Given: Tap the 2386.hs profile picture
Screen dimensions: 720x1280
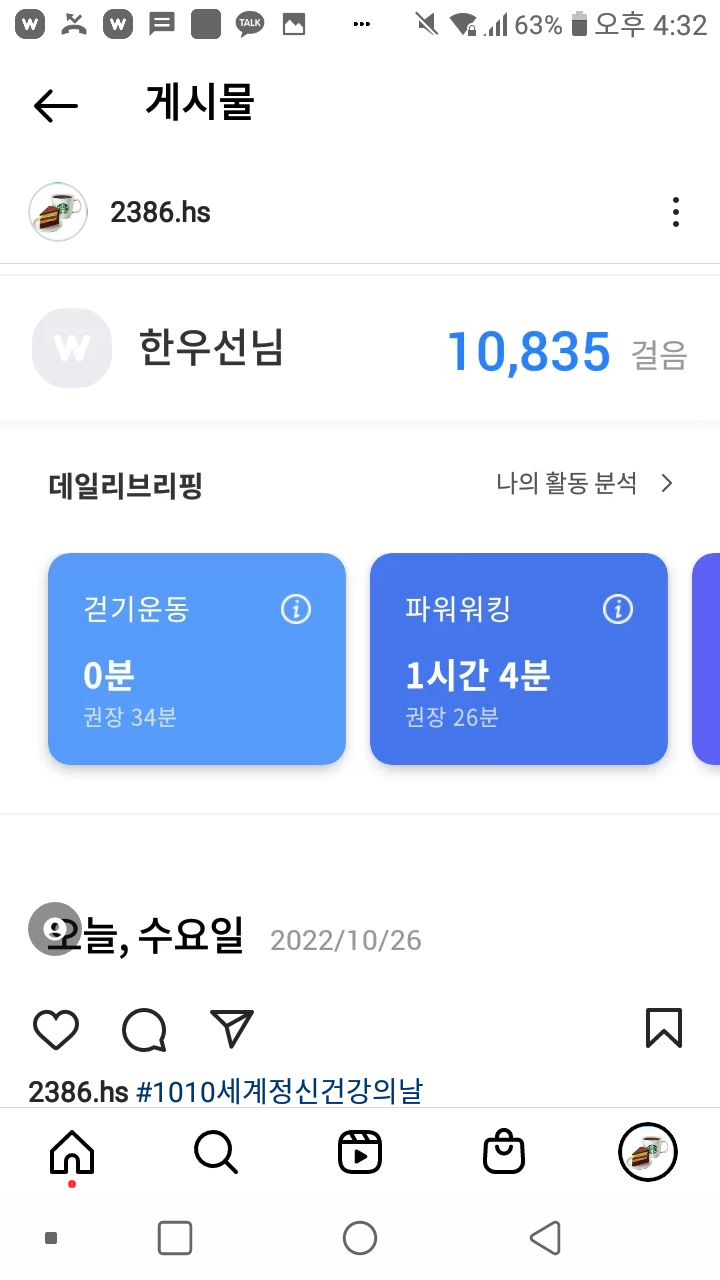Looking at the screenshot, I should pos(58,212).
